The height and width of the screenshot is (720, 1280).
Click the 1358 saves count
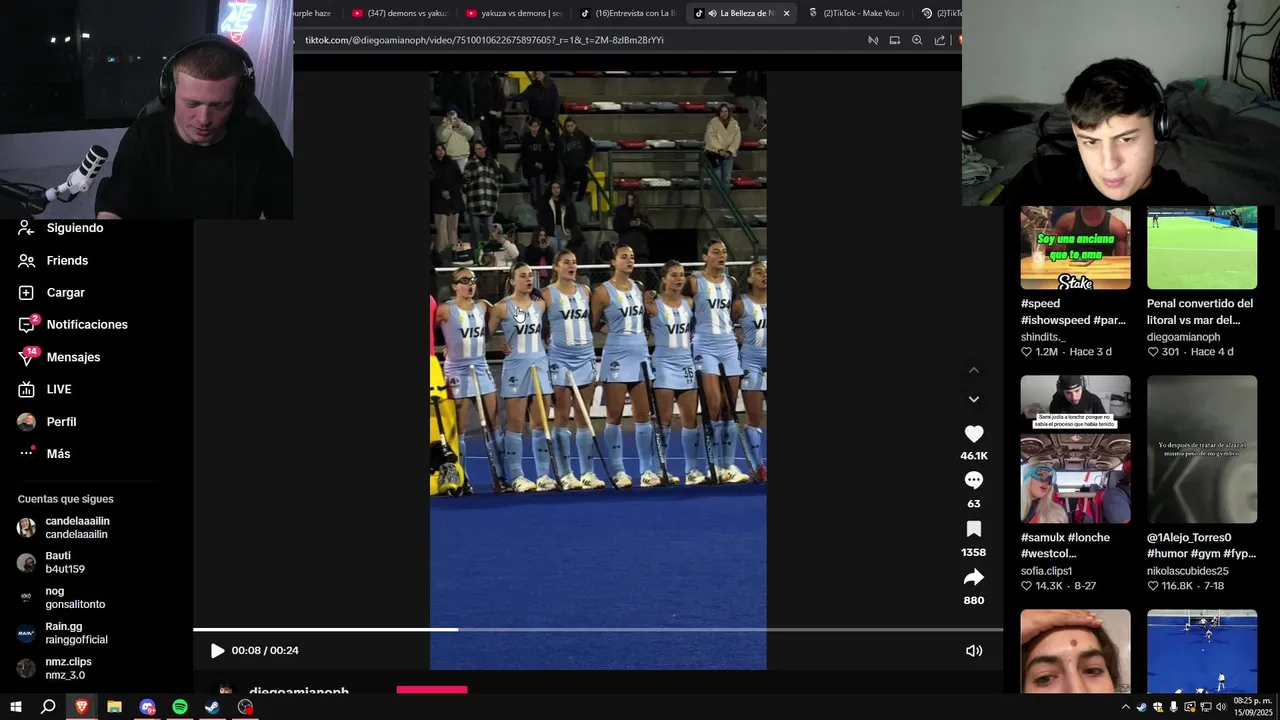tap(973, 552)
